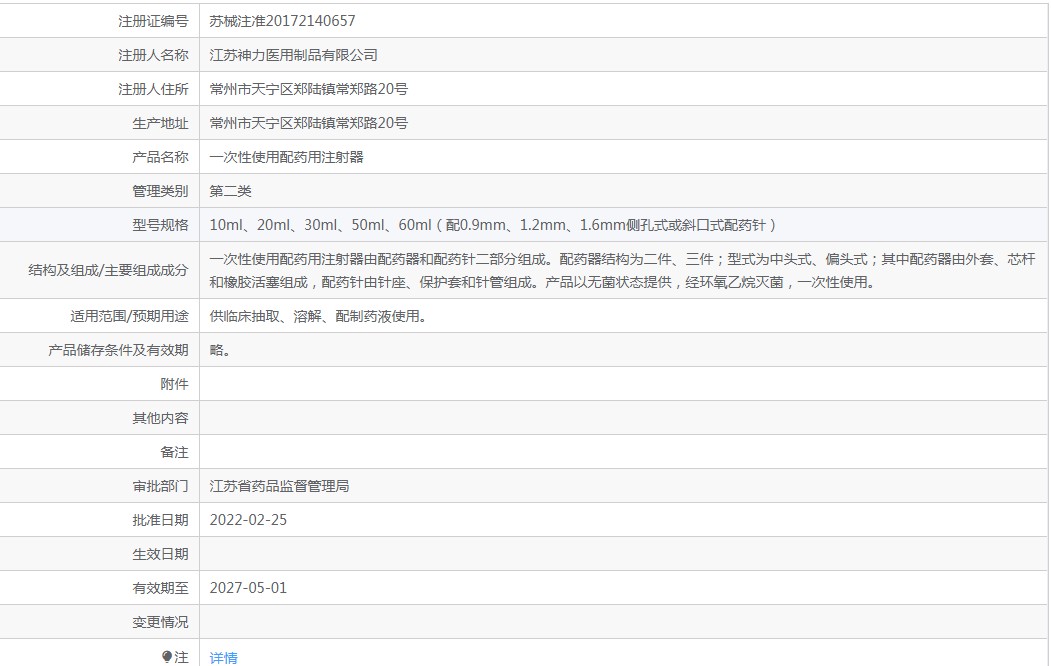The width and height of the screenshot is (1051, 666).
Task: Click the 生产地址 label
Action: 160,123
